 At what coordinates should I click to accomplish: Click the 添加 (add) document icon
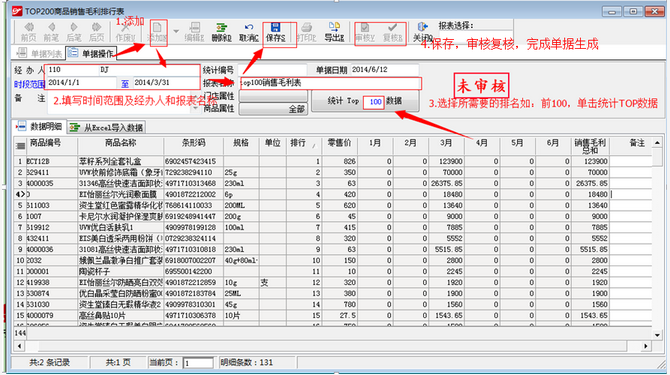pyautogui.click(x=157, y=32)
